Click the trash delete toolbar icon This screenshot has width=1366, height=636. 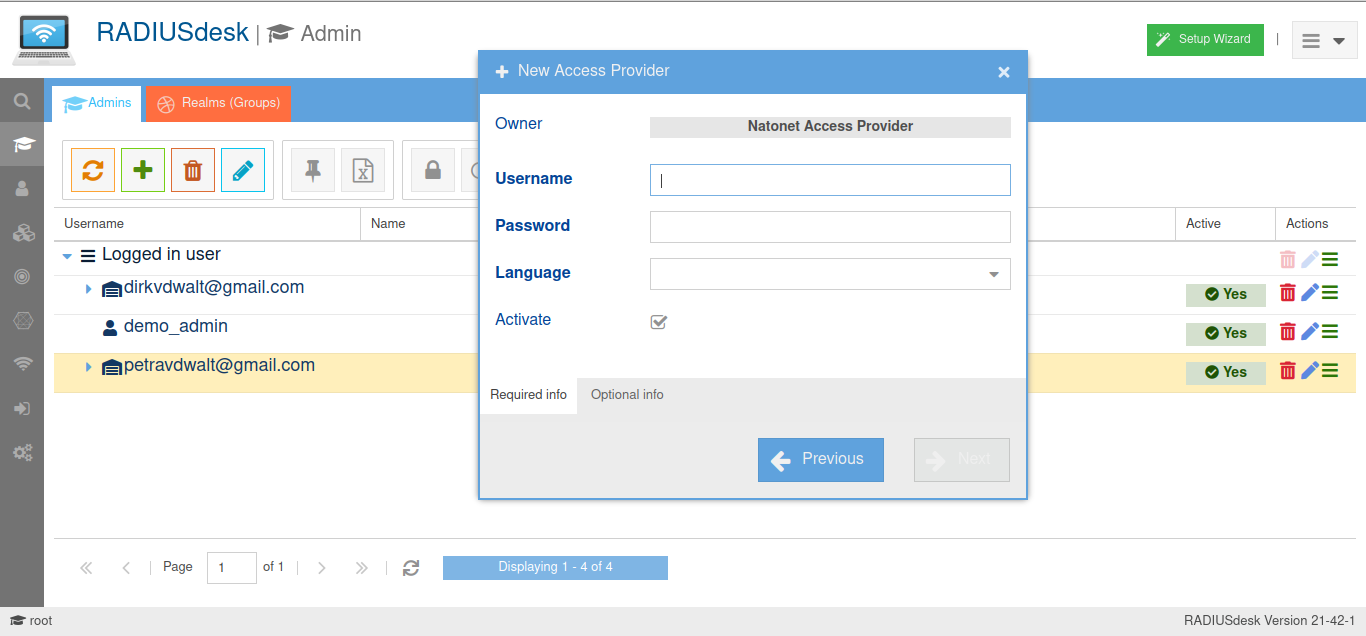click(x=193, y=170)
